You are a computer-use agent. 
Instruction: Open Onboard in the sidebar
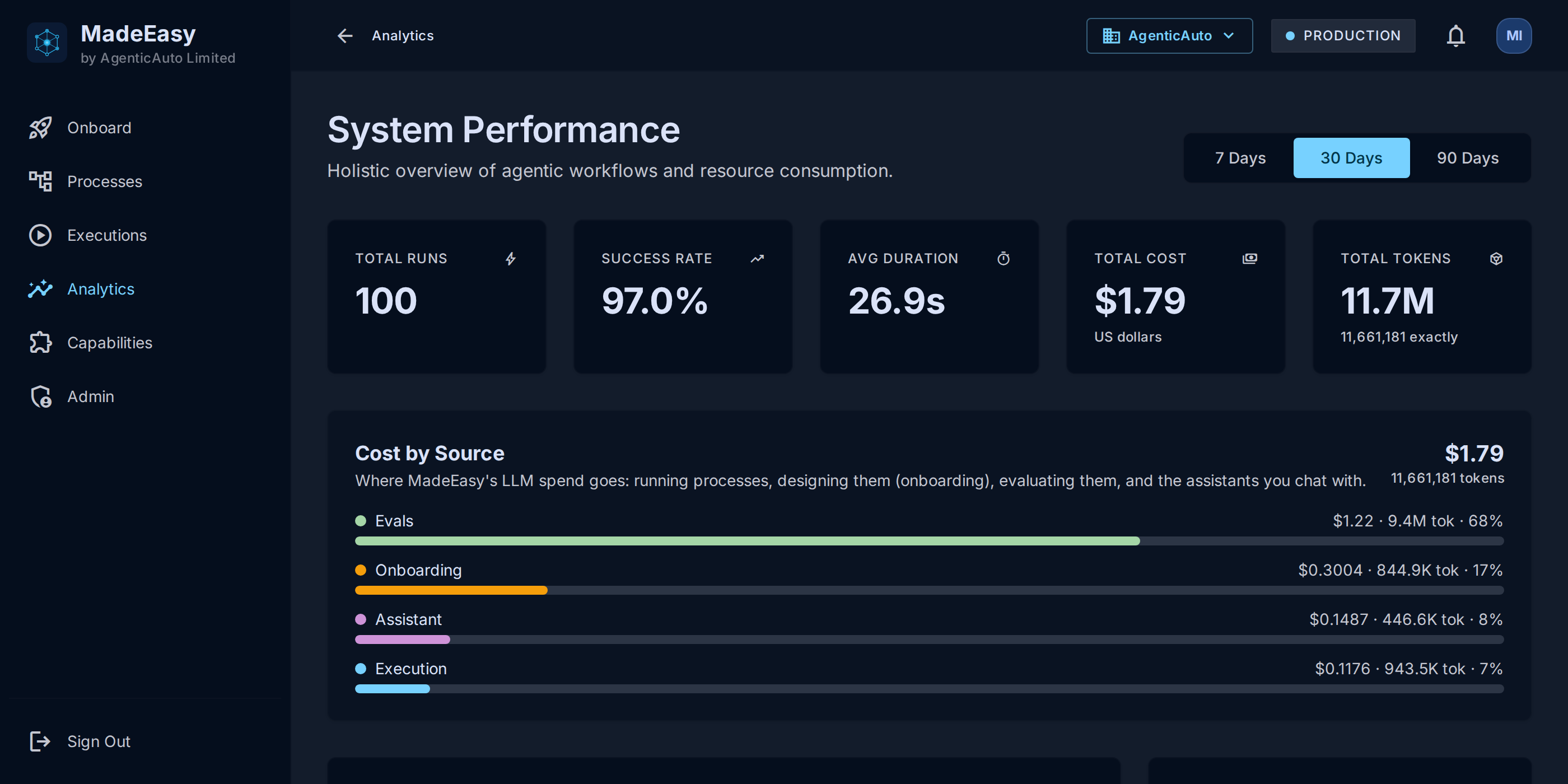(99, 128)
